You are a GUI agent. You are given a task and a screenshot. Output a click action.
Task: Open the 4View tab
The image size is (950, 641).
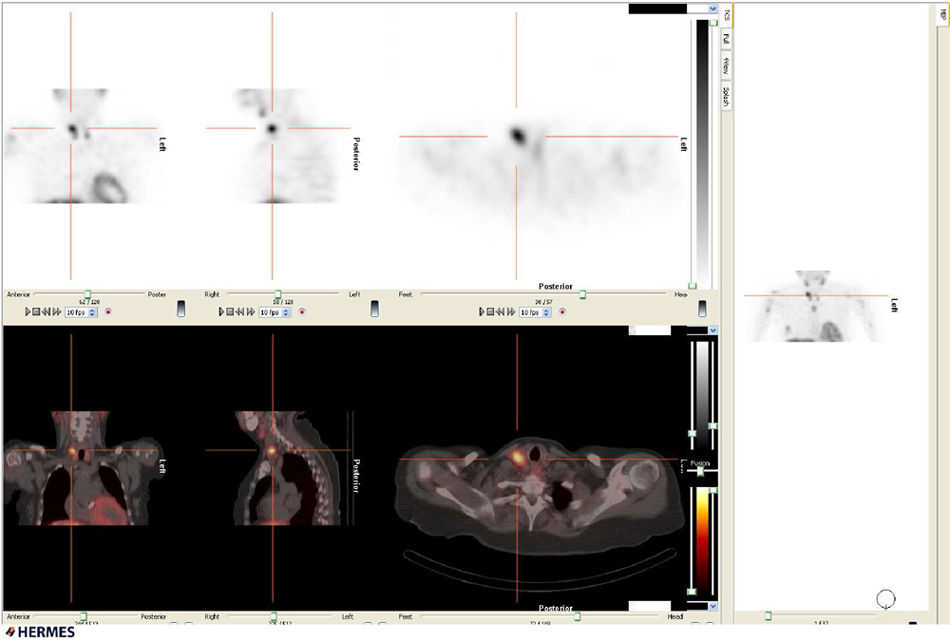pos(726,67)
